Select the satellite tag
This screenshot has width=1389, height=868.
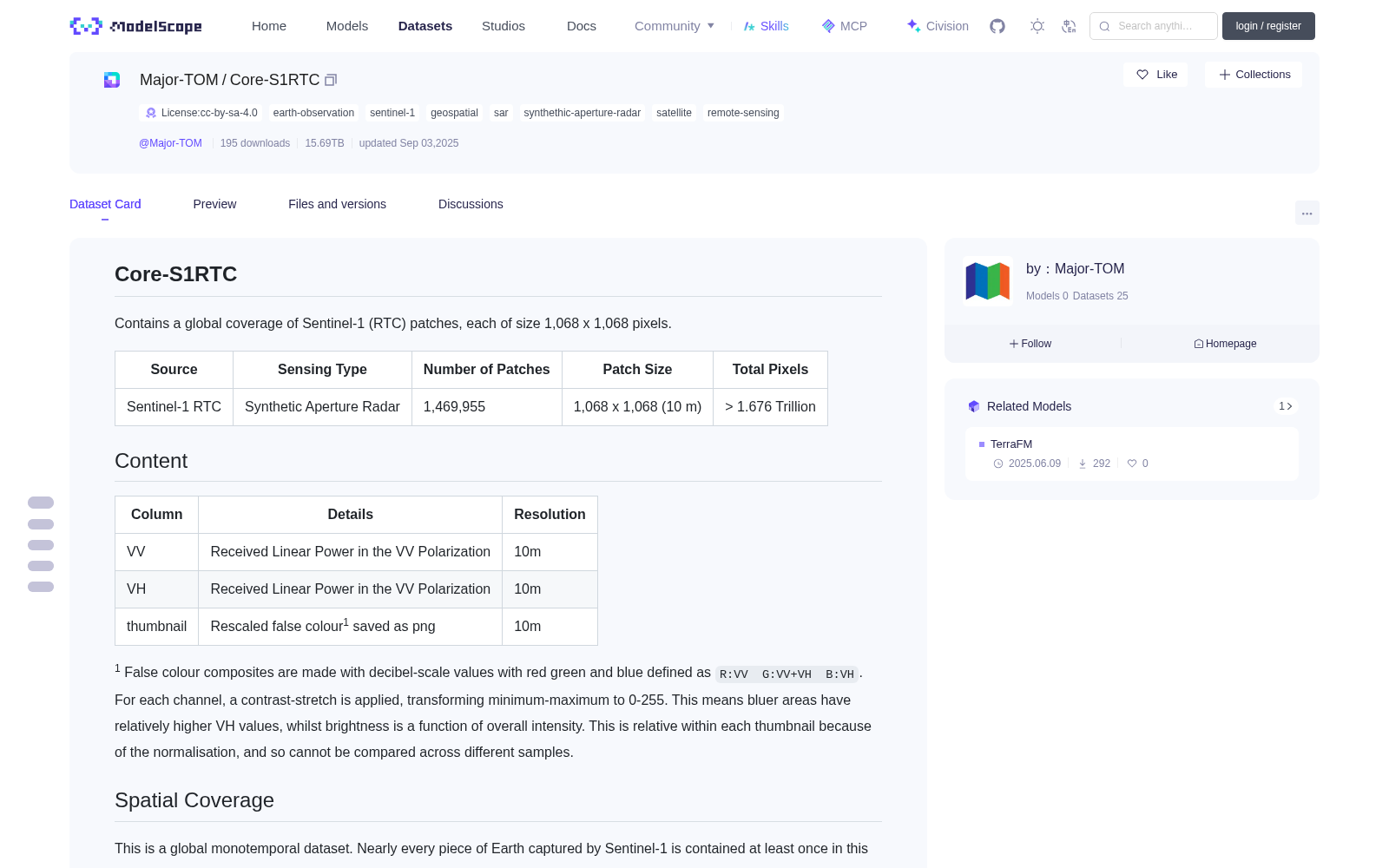(x=674, y=113)
